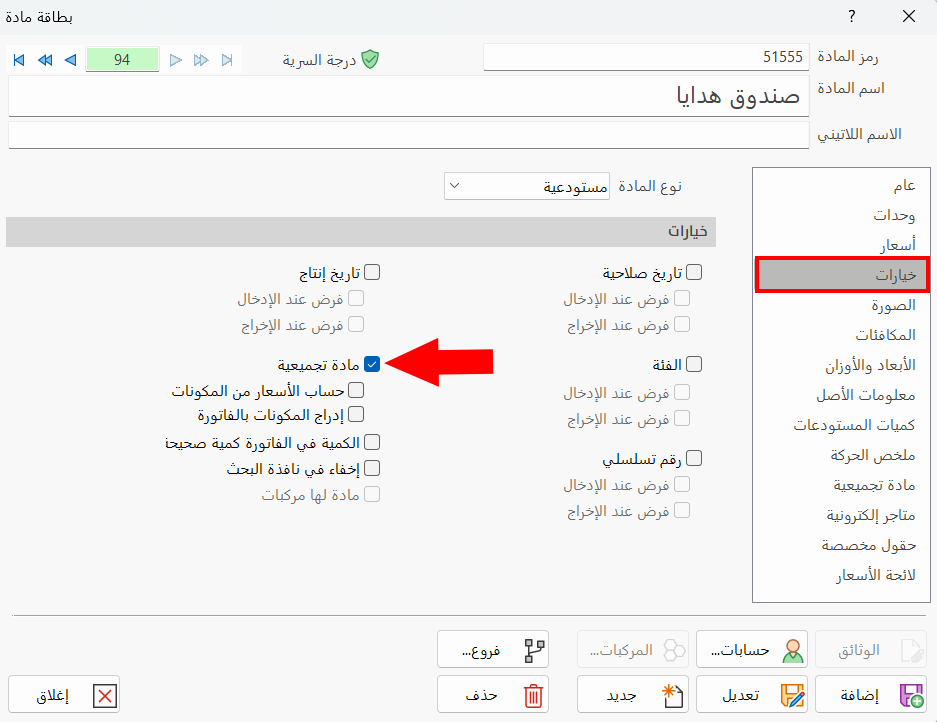Go to first record navigation icon

click(x=19, y=60)
